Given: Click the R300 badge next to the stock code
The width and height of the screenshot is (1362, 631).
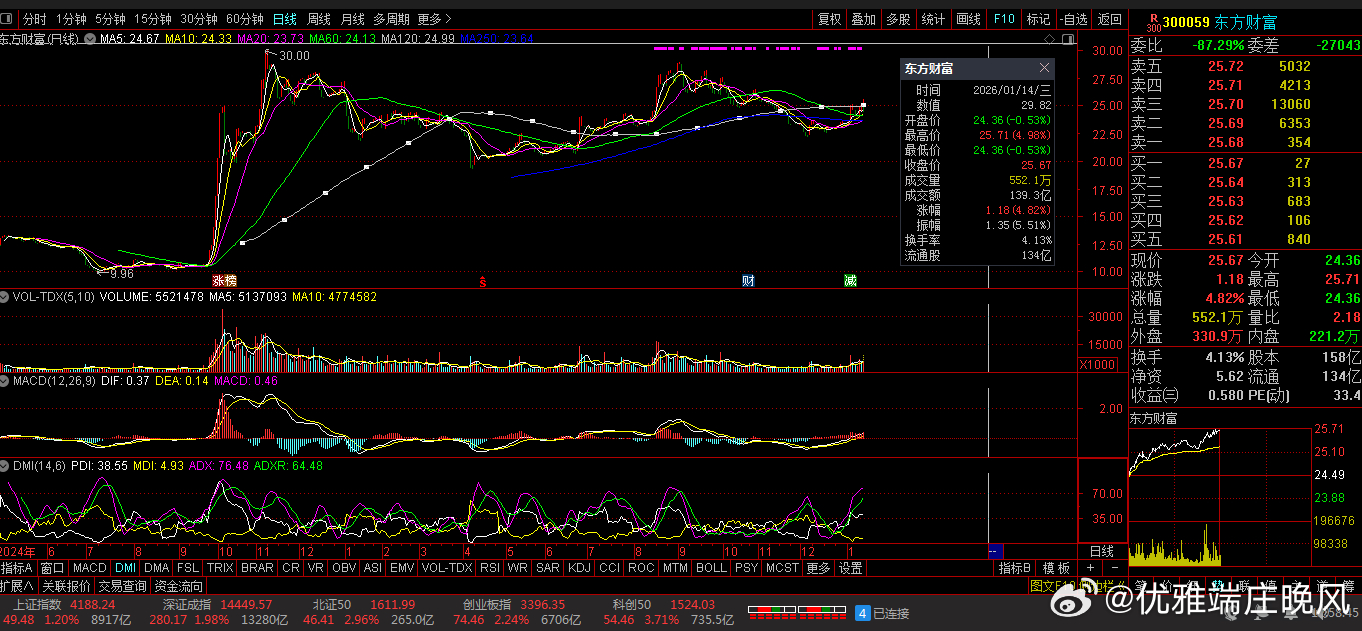Looking at the screenshot, I should [1153, 20].
